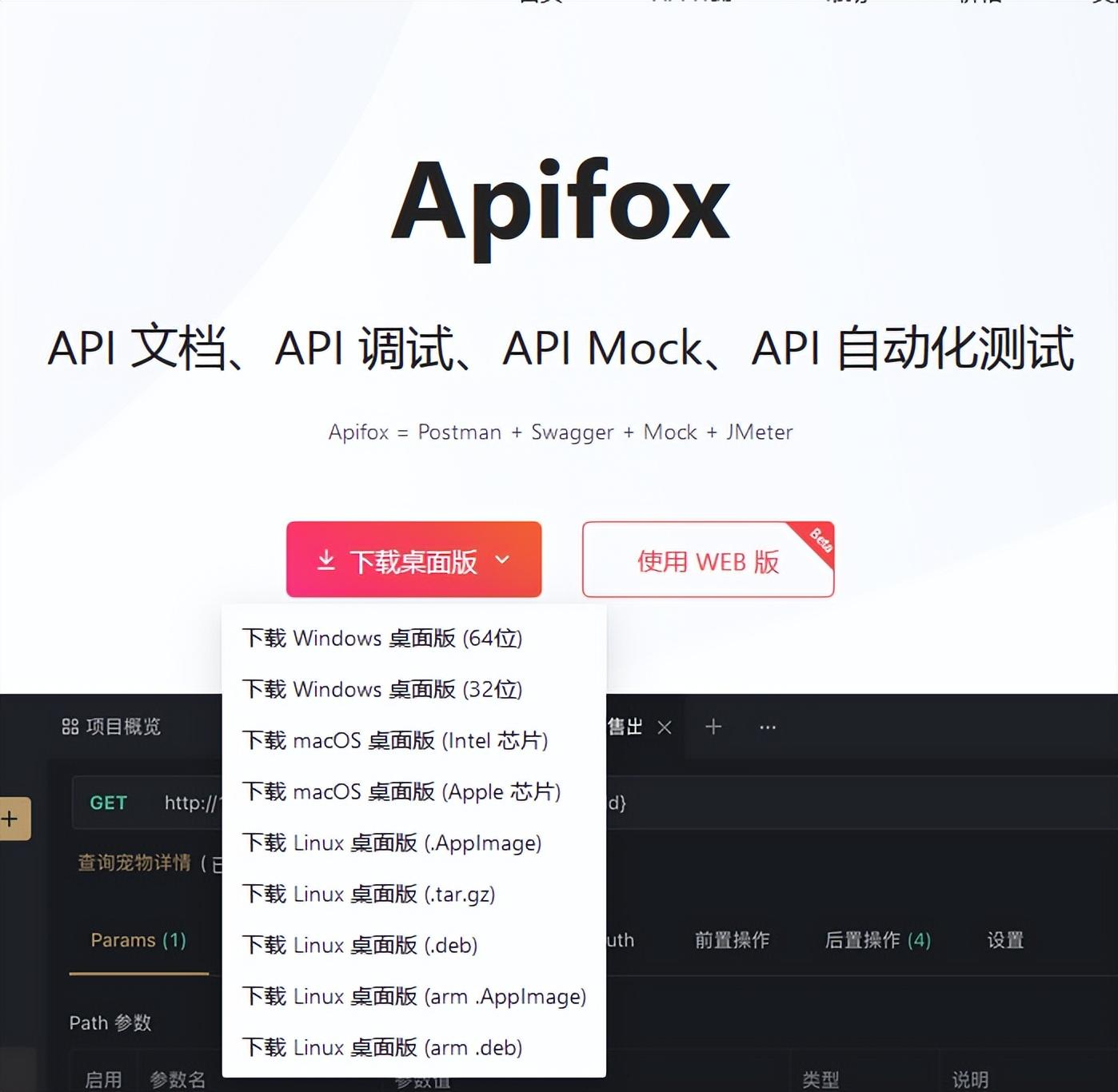Image resolution: width=1118 pixels, height=1092 pixels.
Task: Switch to the 后置操作 (4) tab
Action: [878, 940]
